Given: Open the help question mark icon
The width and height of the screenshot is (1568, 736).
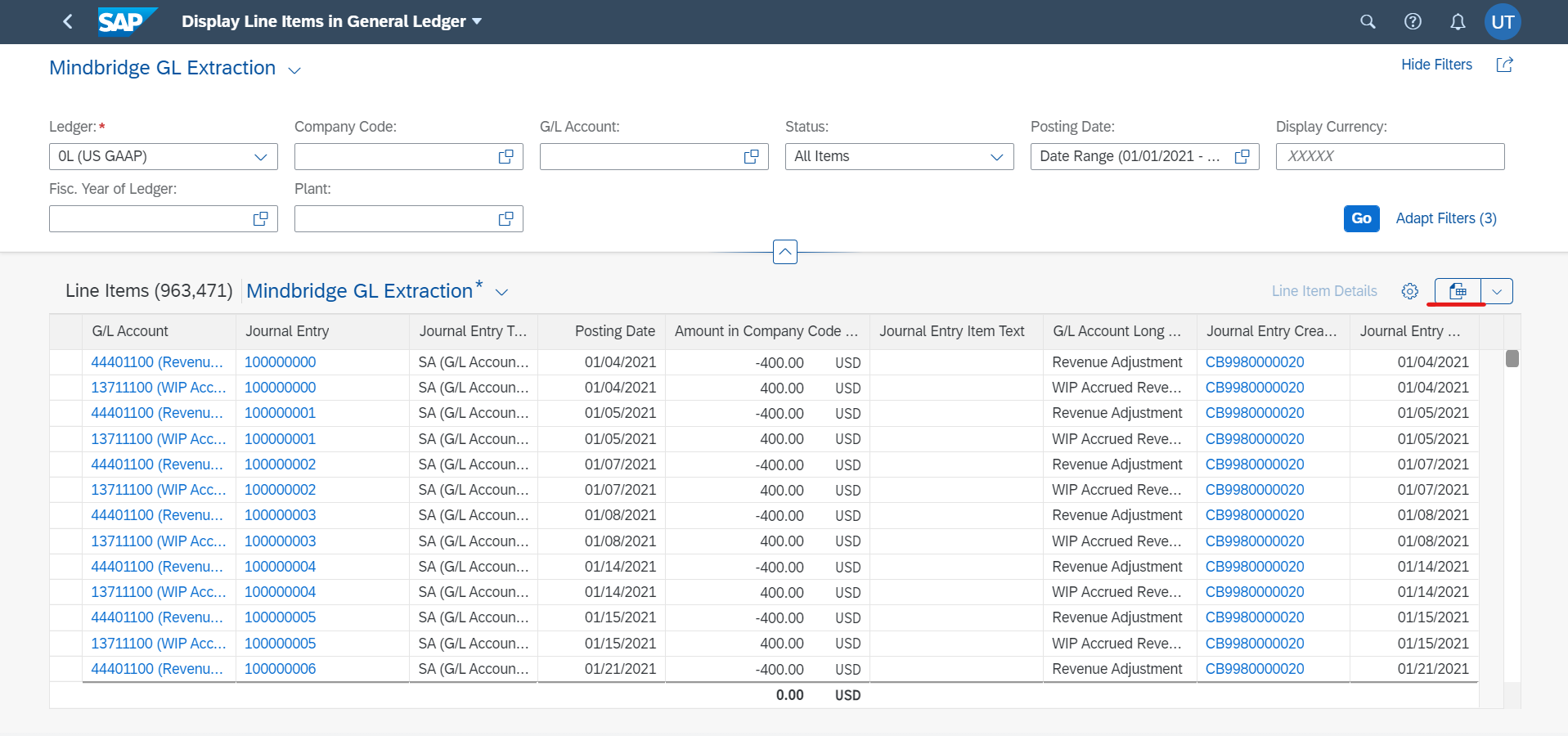Looking at the screenshot, I should [1413, 22].
